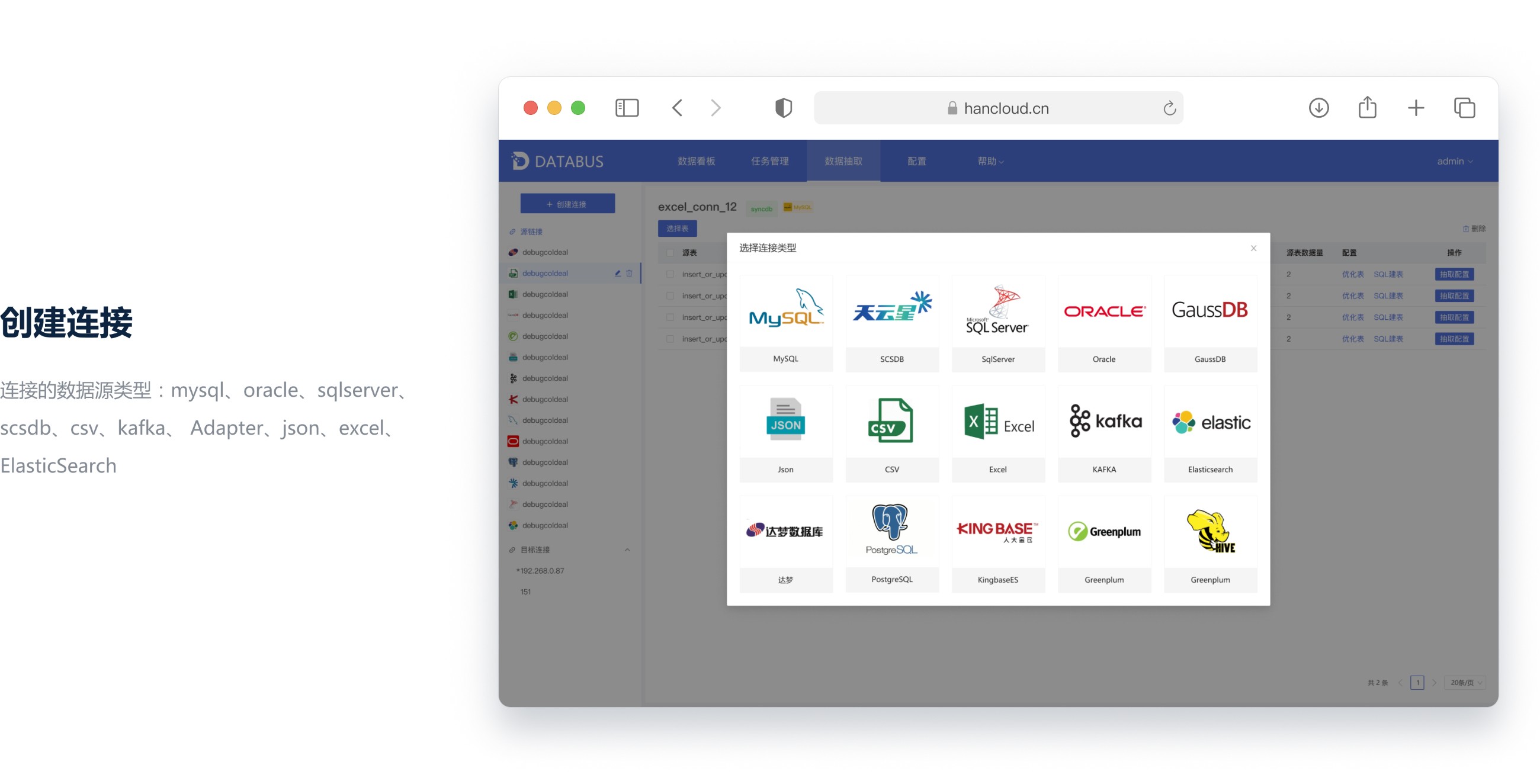The height and width of the screenshot is (784, 1540).
Task: Choose the SCSDB connection type
Action: [x=891, y=323]
